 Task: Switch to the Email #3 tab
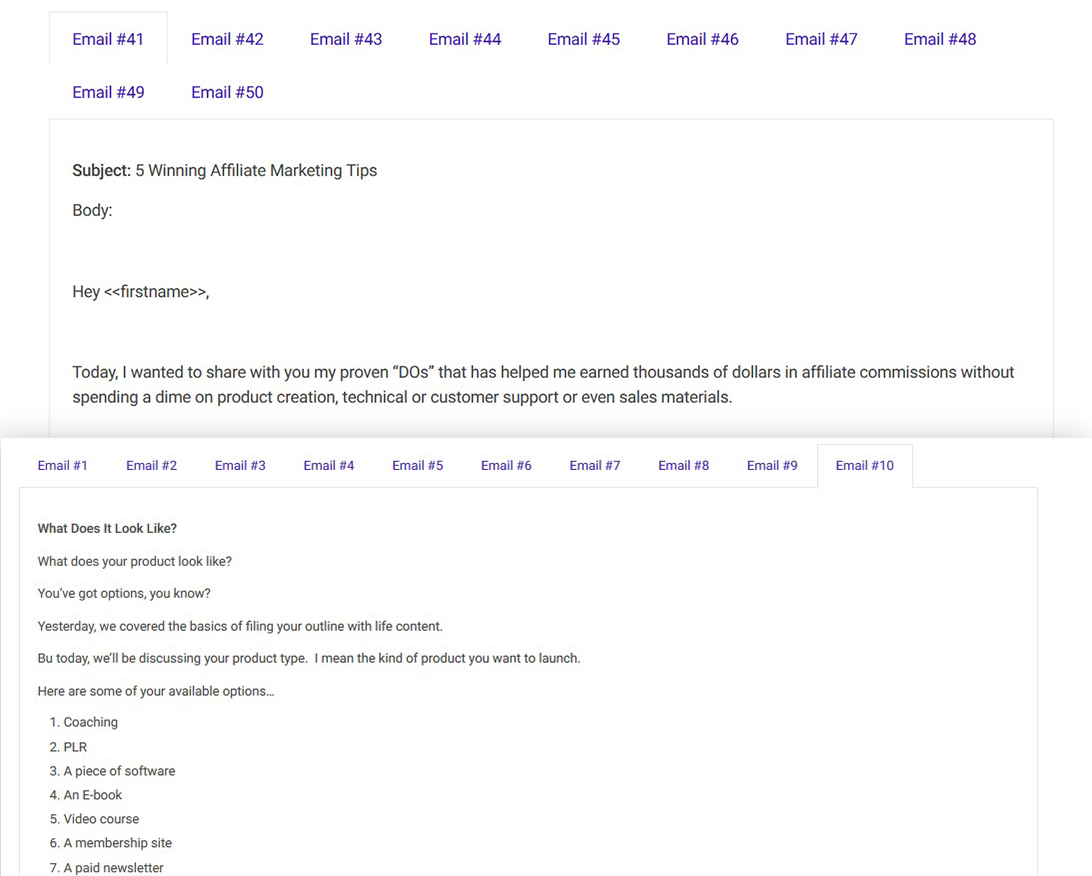click(x=240, y=466)
